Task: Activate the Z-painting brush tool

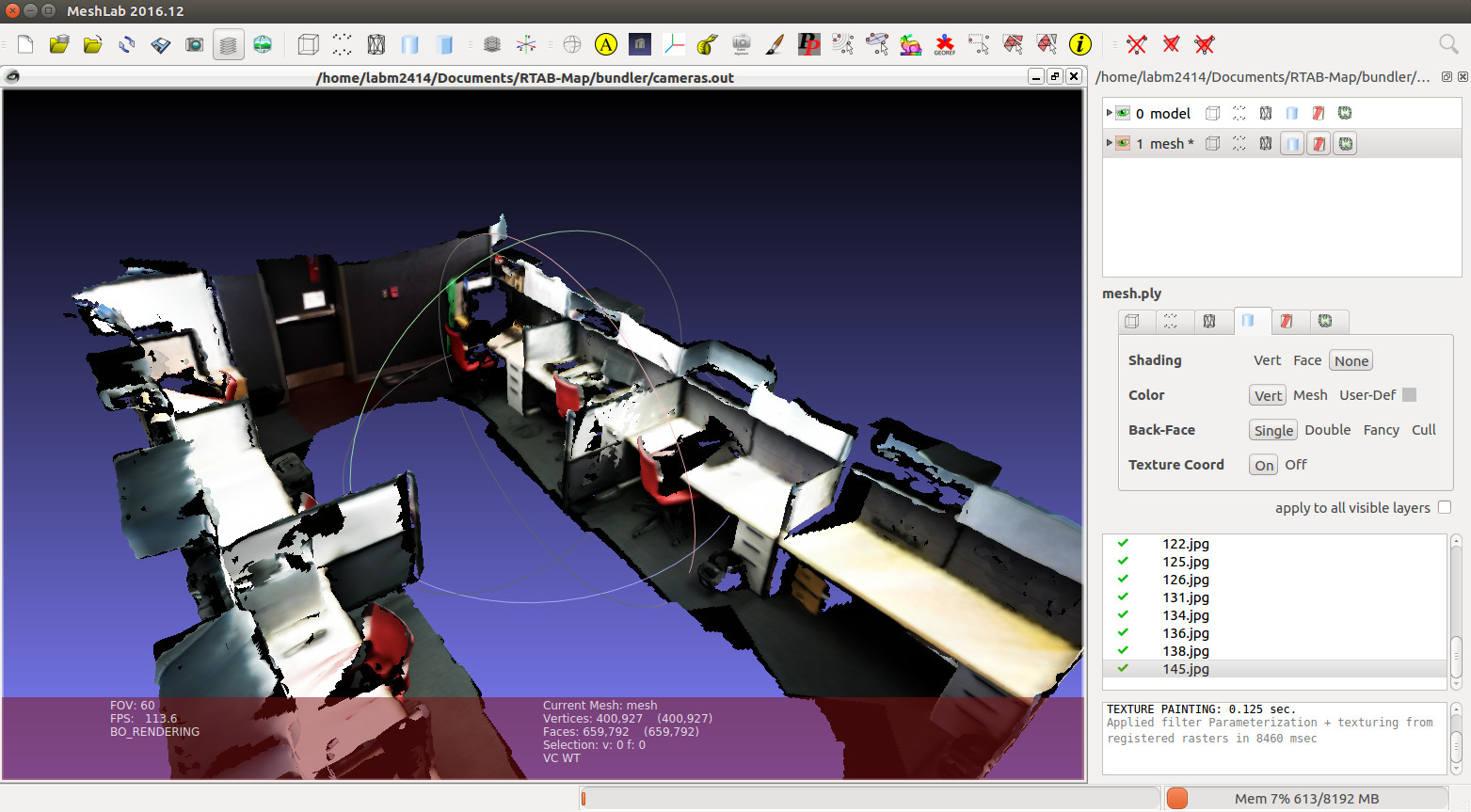Action: coord(775,44)
